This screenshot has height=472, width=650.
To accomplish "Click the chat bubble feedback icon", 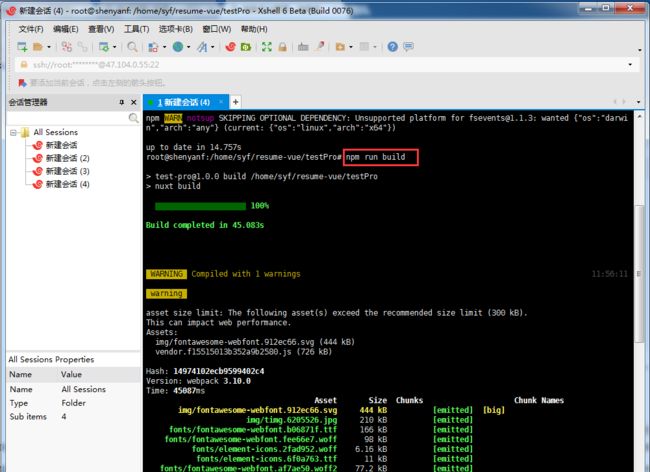I will point(409,46).
